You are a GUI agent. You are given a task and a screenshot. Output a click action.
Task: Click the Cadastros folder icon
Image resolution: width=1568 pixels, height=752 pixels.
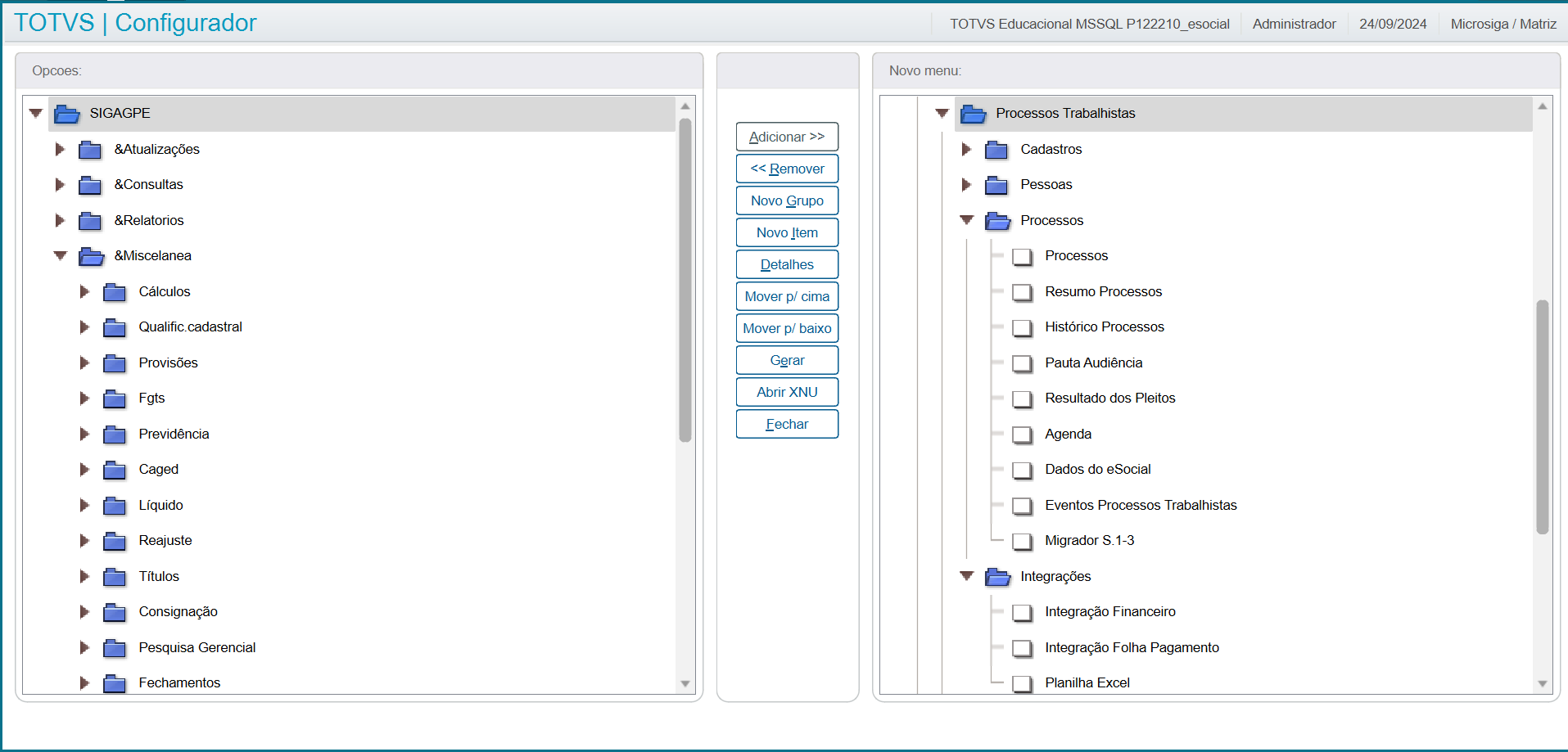[x=996, y=150]
